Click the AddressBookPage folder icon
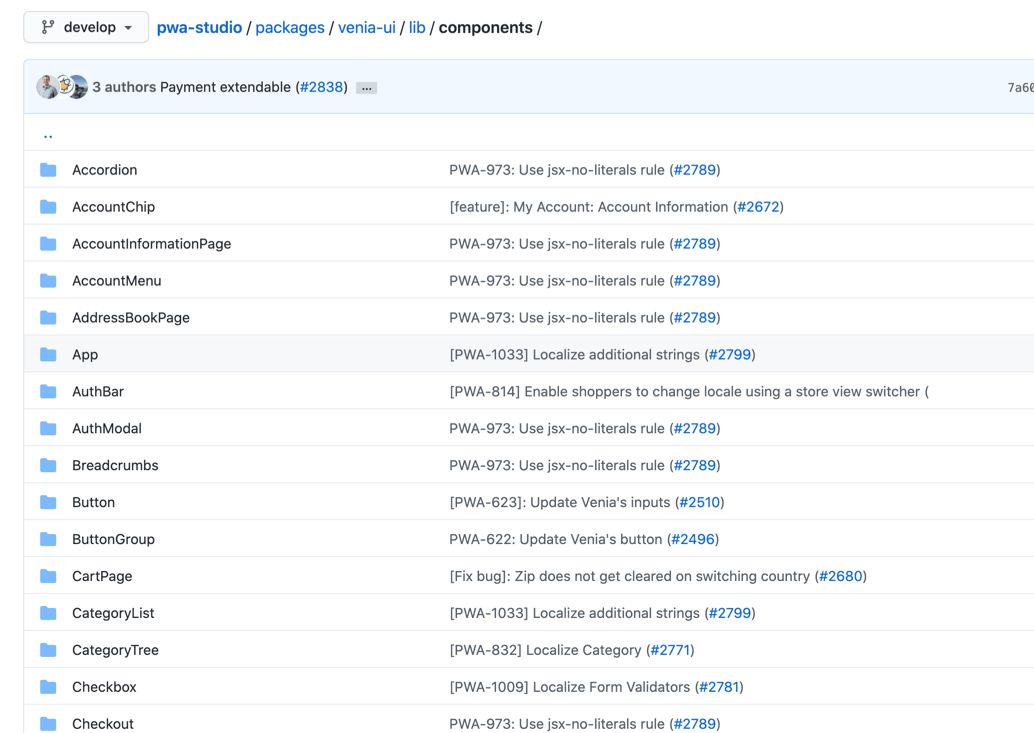This screenshot has height=733, width=1034. 48,318
